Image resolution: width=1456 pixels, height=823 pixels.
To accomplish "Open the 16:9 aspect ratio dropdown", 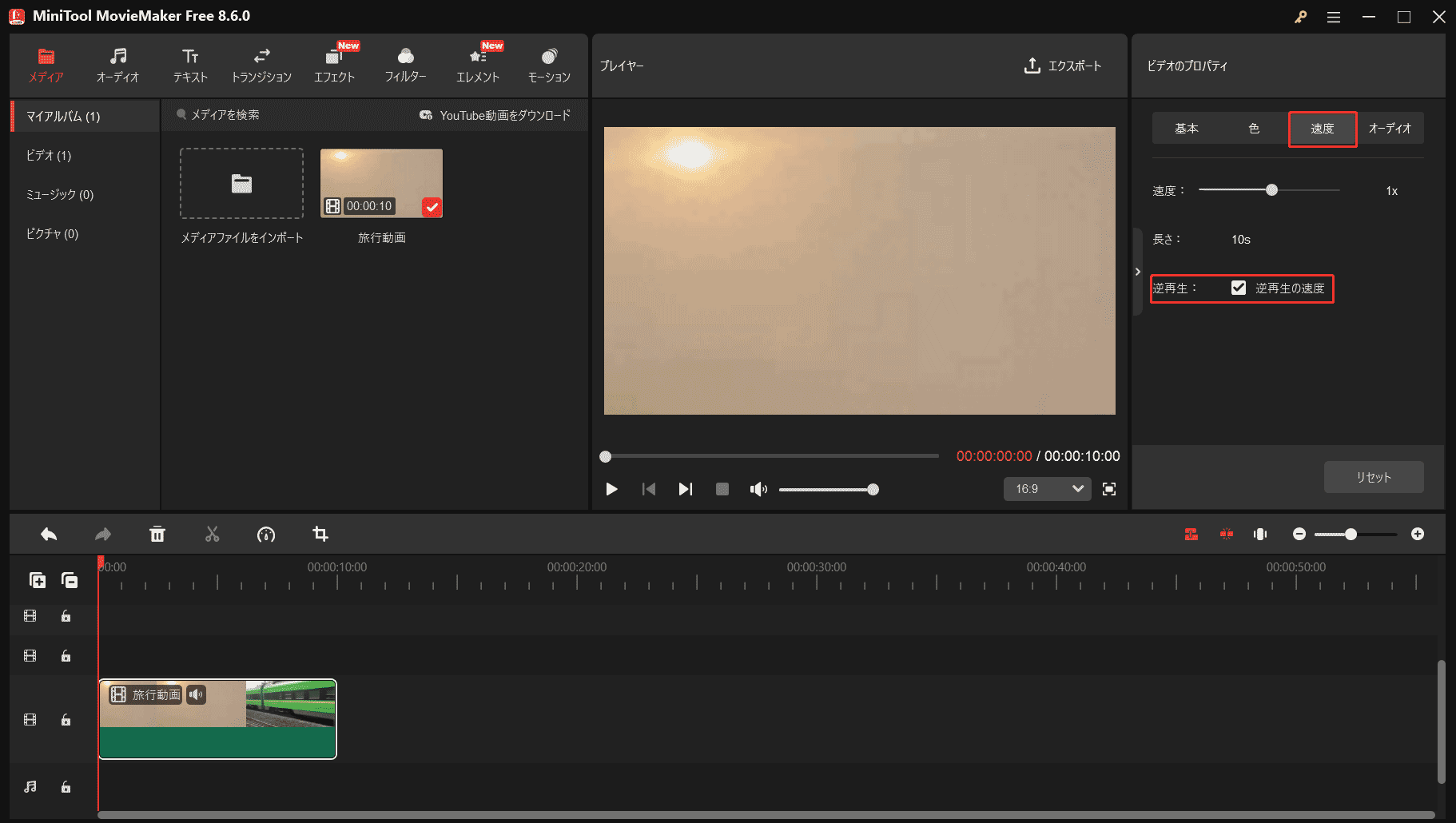I will click(x=1047, y=488).
